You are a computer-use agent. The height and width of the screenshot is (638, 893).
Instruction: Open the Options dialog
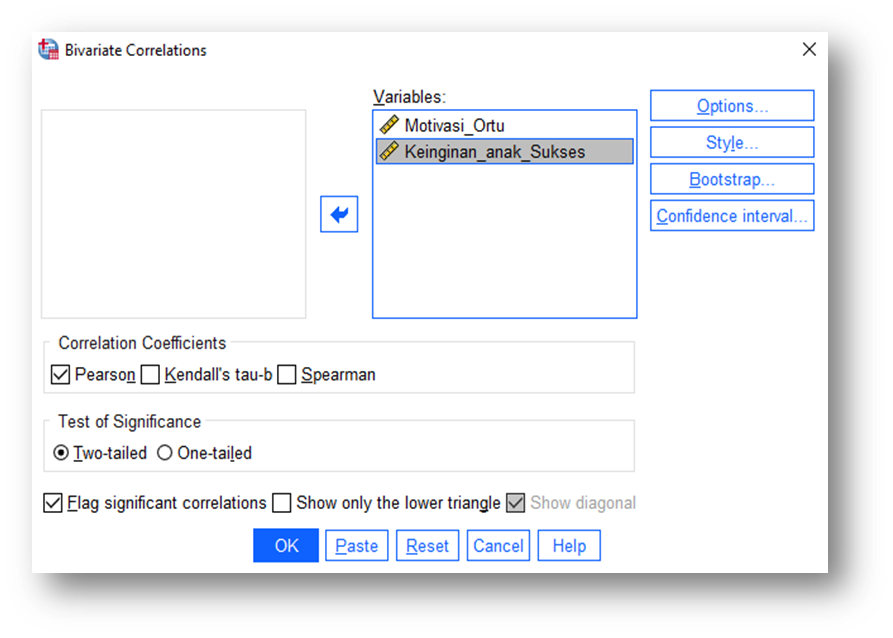click(x=732, y=105)
